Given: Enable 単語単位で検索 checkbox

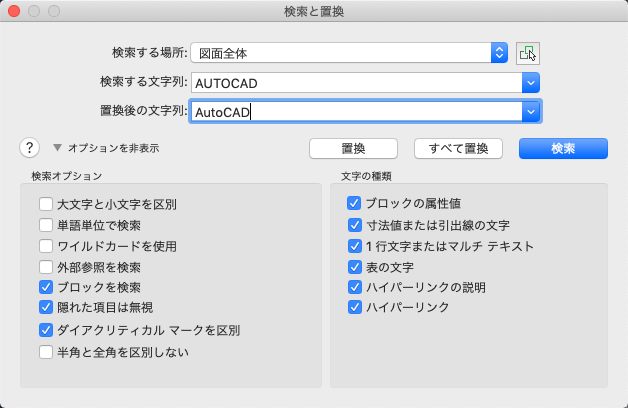Looking at the screenshot, I should 46,225.
